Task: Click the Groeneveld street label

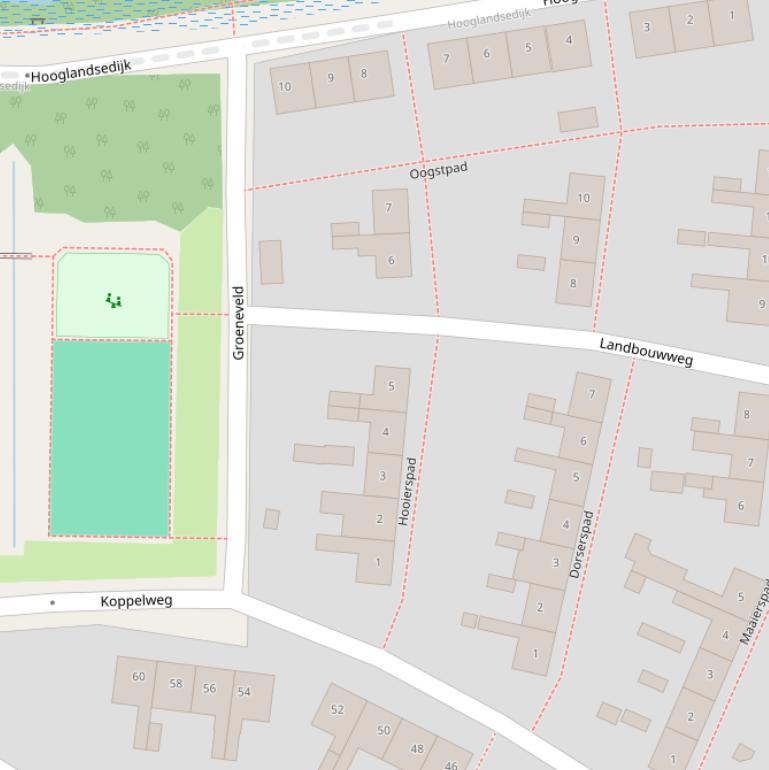Action: pos(238,323)
